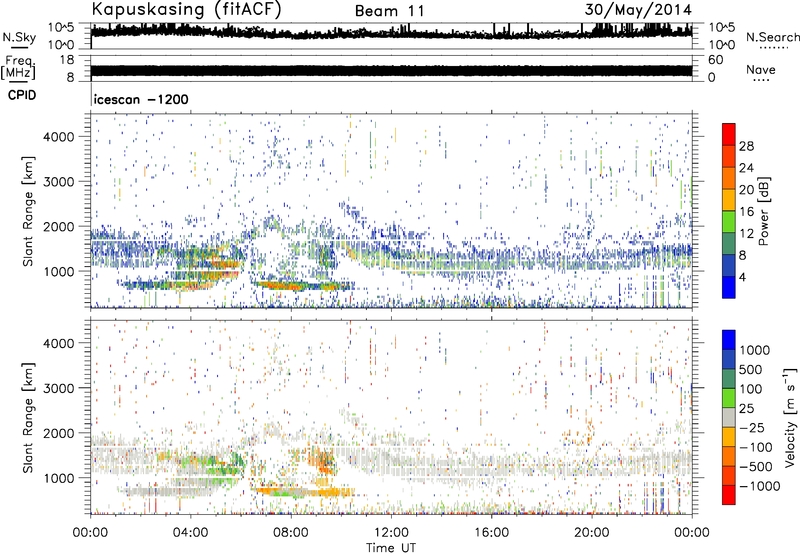Screen dimensions: 800x554
Task: Click the date 30/May/2014
Action: coord(638,10)
